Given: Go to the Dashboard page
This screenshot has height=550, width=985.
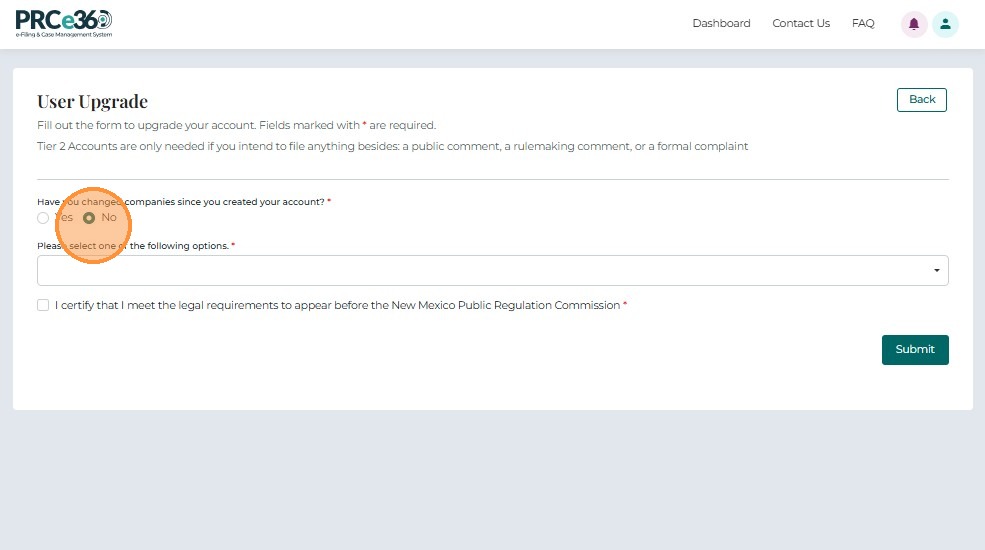Looking at the screenshot, I should click(x=721, y=24).
